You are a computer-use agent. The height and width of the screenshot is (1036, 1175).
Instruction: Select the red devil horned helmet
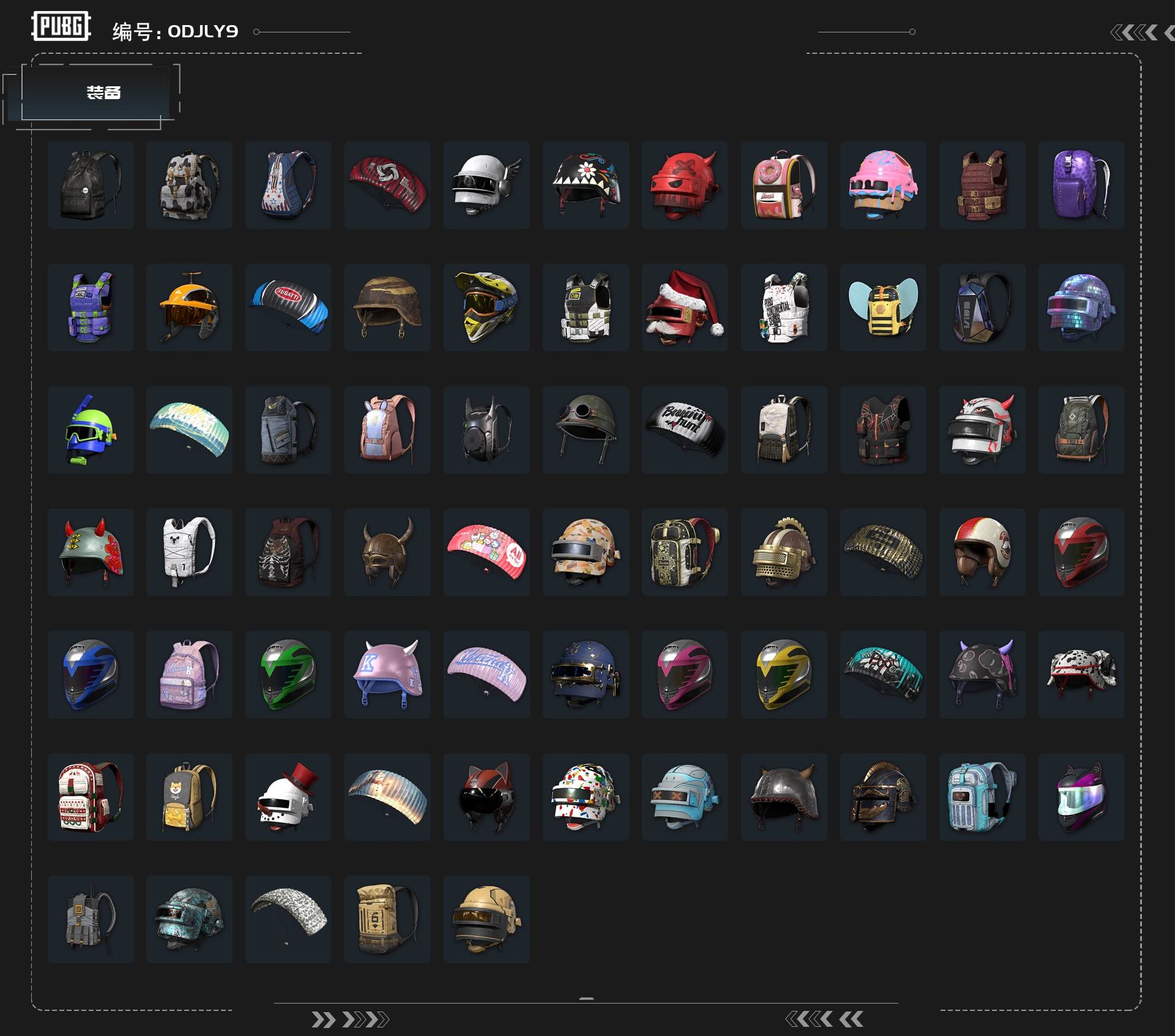(x=685, y=185)
